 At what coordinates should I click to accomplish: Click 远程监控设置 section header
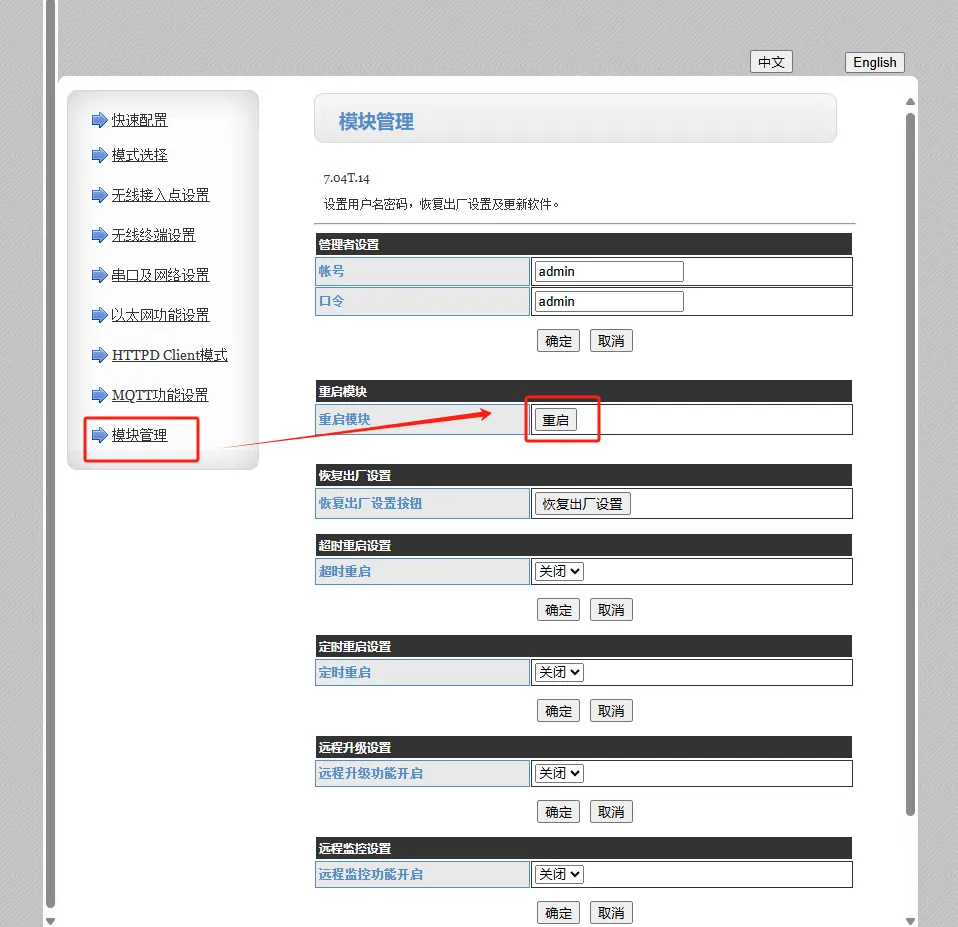pos(584,848)
